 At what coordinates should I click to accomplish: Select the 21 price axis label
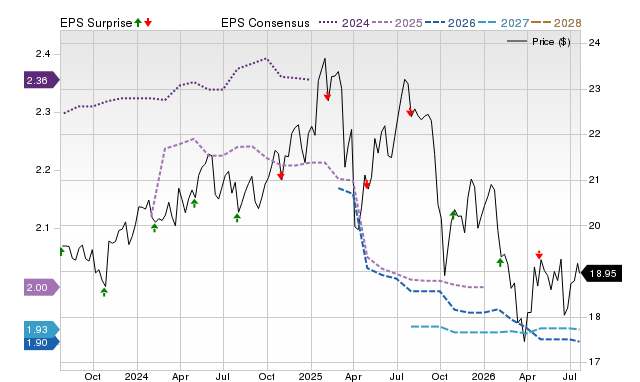click(x=594, y=180)
